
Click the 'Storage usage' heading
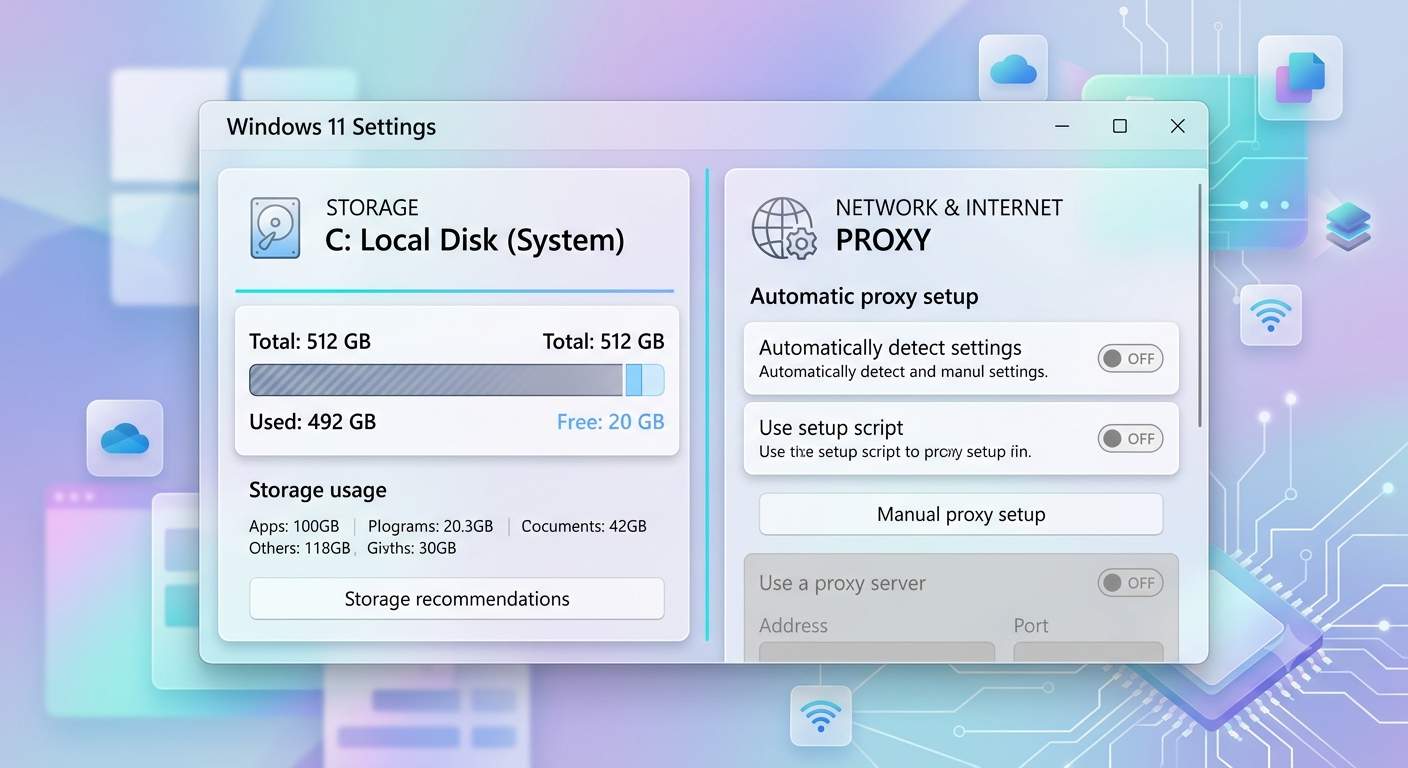click(x=318, y=491)
